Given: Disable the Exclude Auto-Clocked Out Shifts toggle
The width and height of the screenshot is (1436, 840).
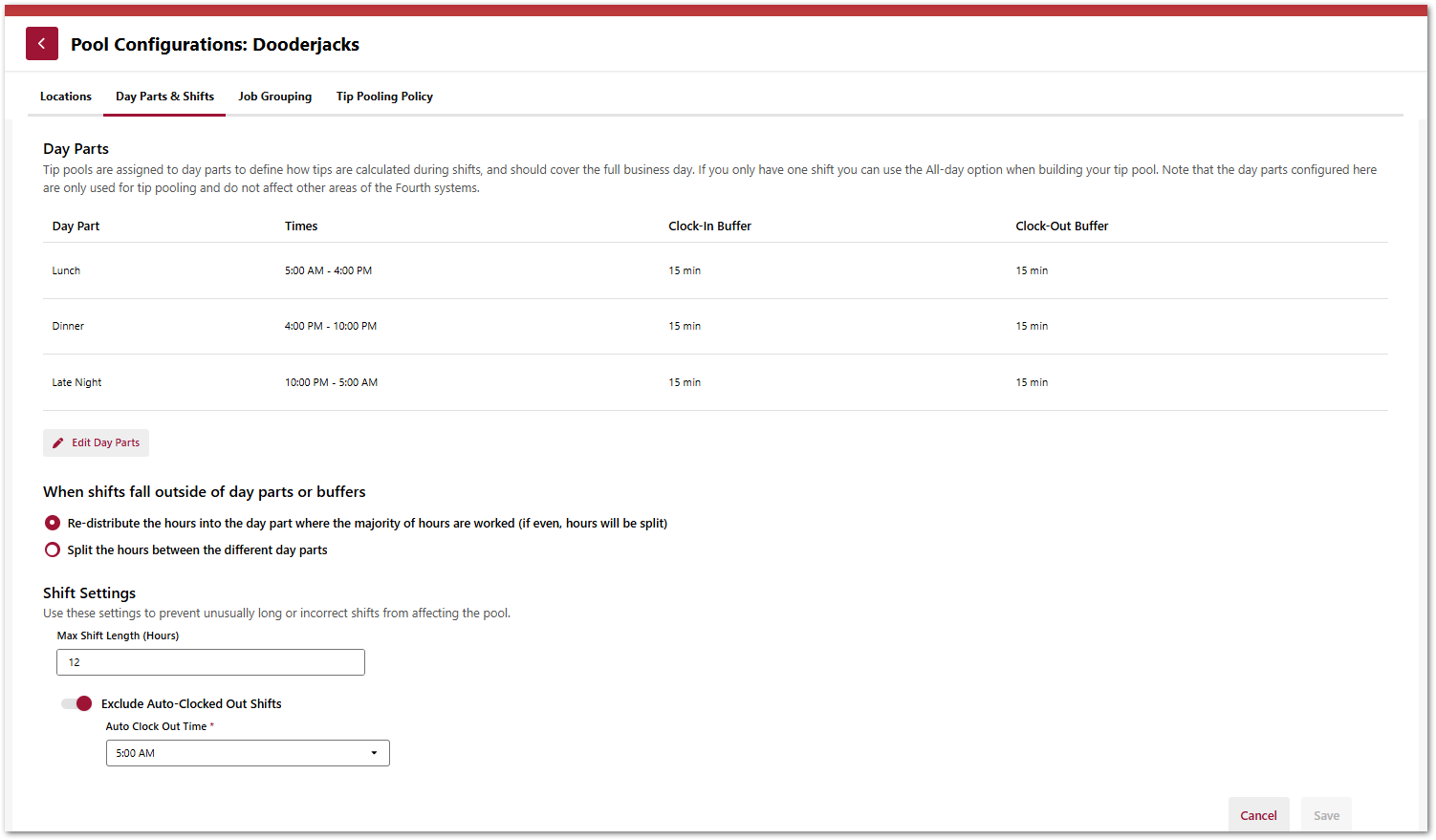Looking at the screenshot, I should click(77, 704).
